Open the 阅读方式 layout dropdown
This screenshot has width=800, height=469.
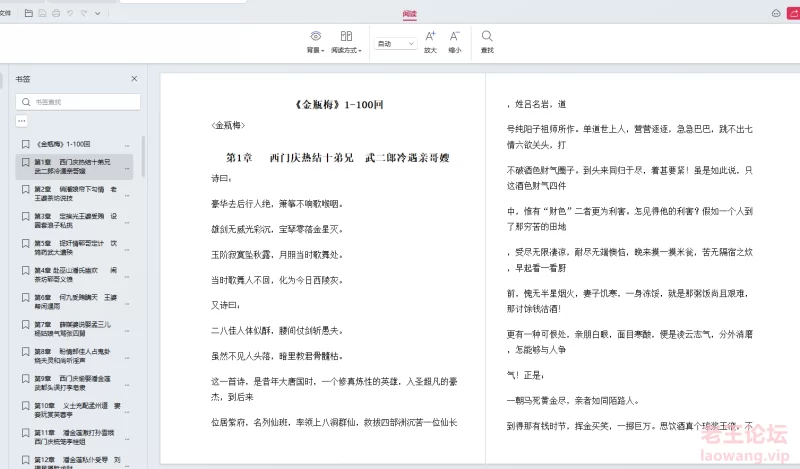[346, 42]
